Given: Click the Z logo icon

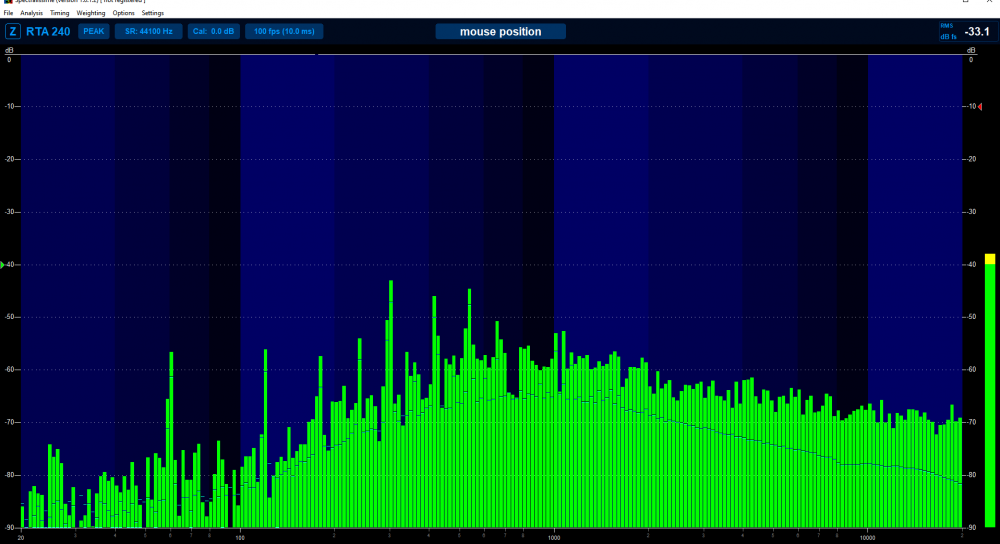Looking at the screenshot, I should pyautogui.click(x=13, y=31).
